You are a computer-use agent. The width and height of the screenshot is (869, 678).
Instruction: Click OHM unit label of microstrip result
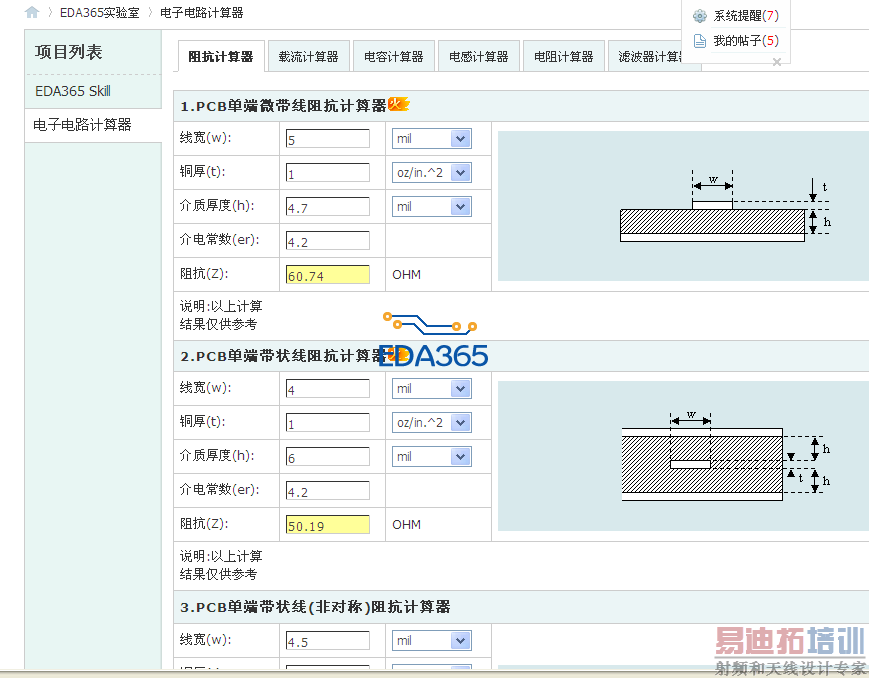[x=406, y=275]
